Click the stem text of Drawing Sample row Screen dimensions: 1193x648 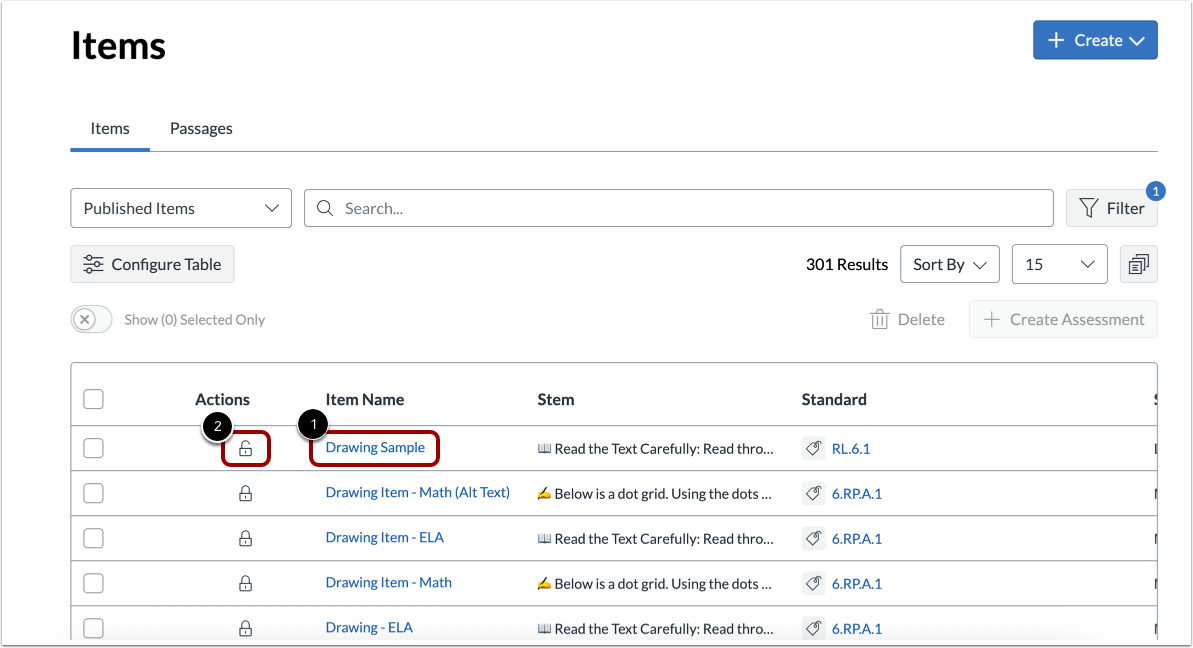pos(655,449)
